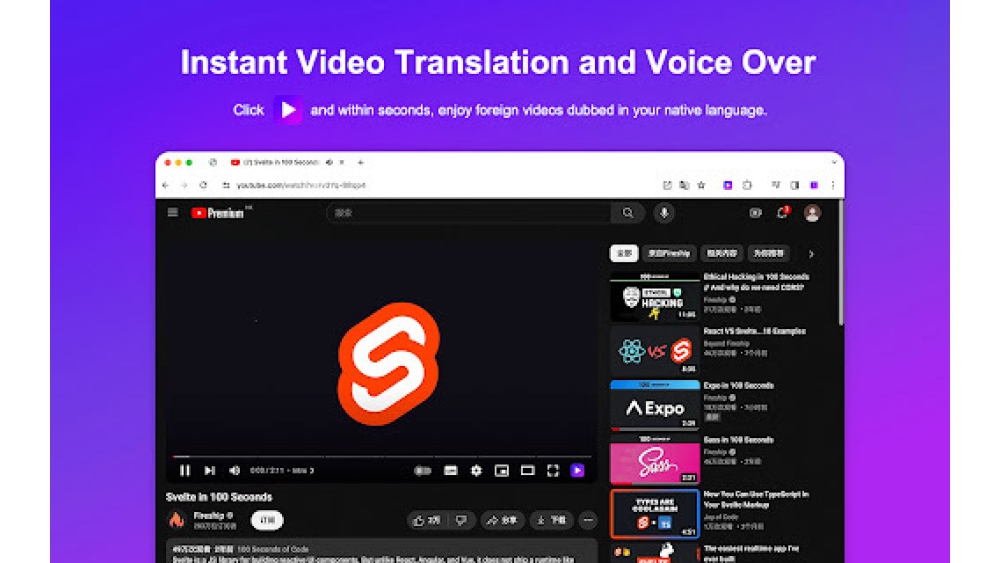Mute the video volume speaker
The width and height of the screenshot is (1000, 563).
pos(234,471)
